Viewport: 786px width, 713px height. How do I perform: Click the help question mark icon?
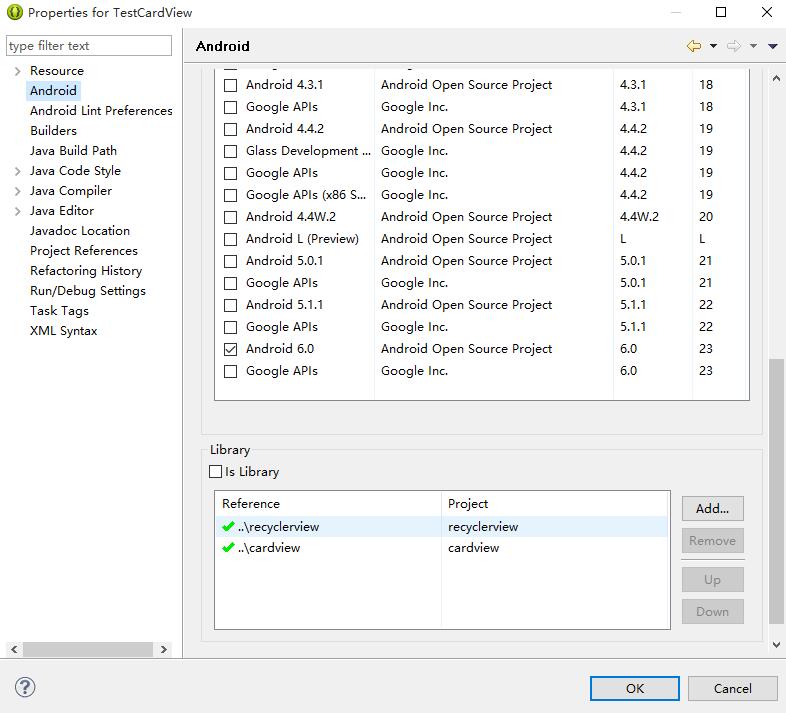(x=26, y=687)
